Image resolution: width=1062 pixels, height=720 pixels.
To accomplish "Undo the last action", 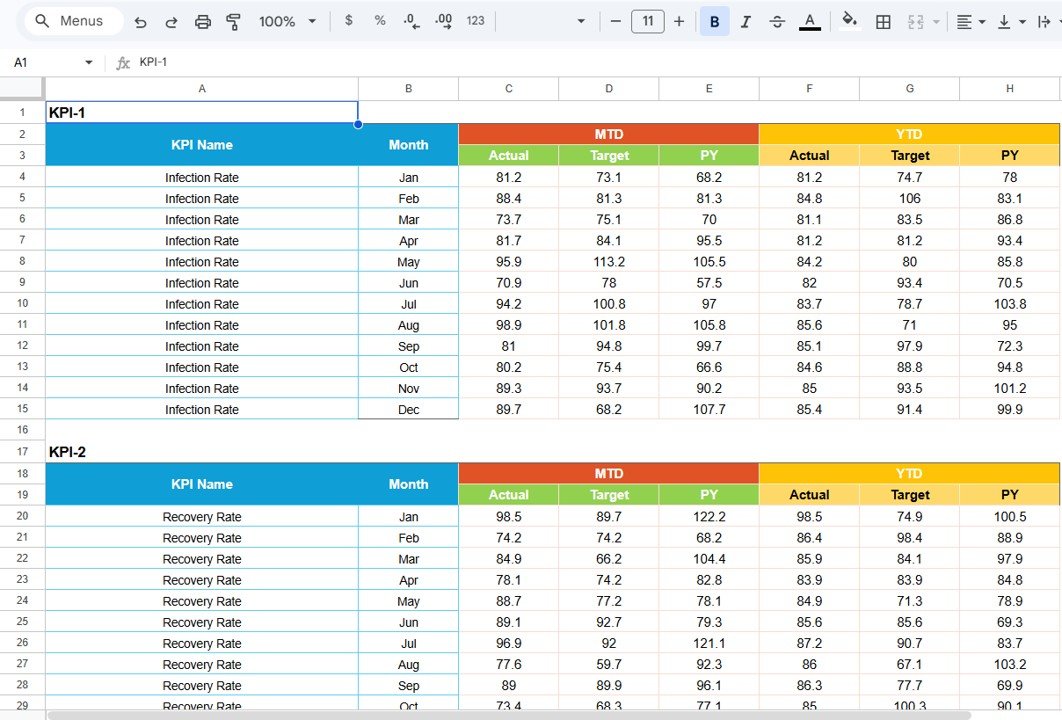I will [140, 20].
